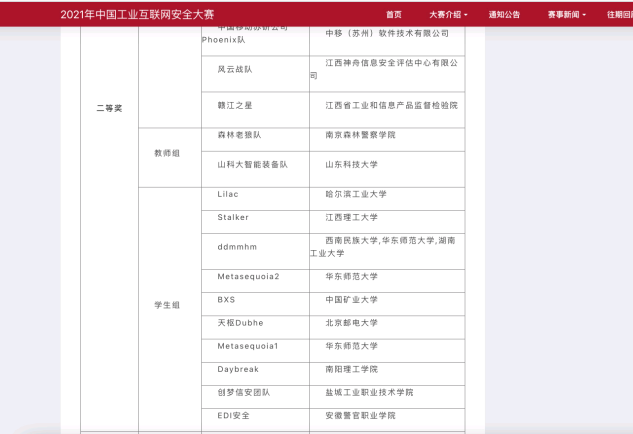Select 南京森林警察学院 in the table

click(x=361, y=135)
